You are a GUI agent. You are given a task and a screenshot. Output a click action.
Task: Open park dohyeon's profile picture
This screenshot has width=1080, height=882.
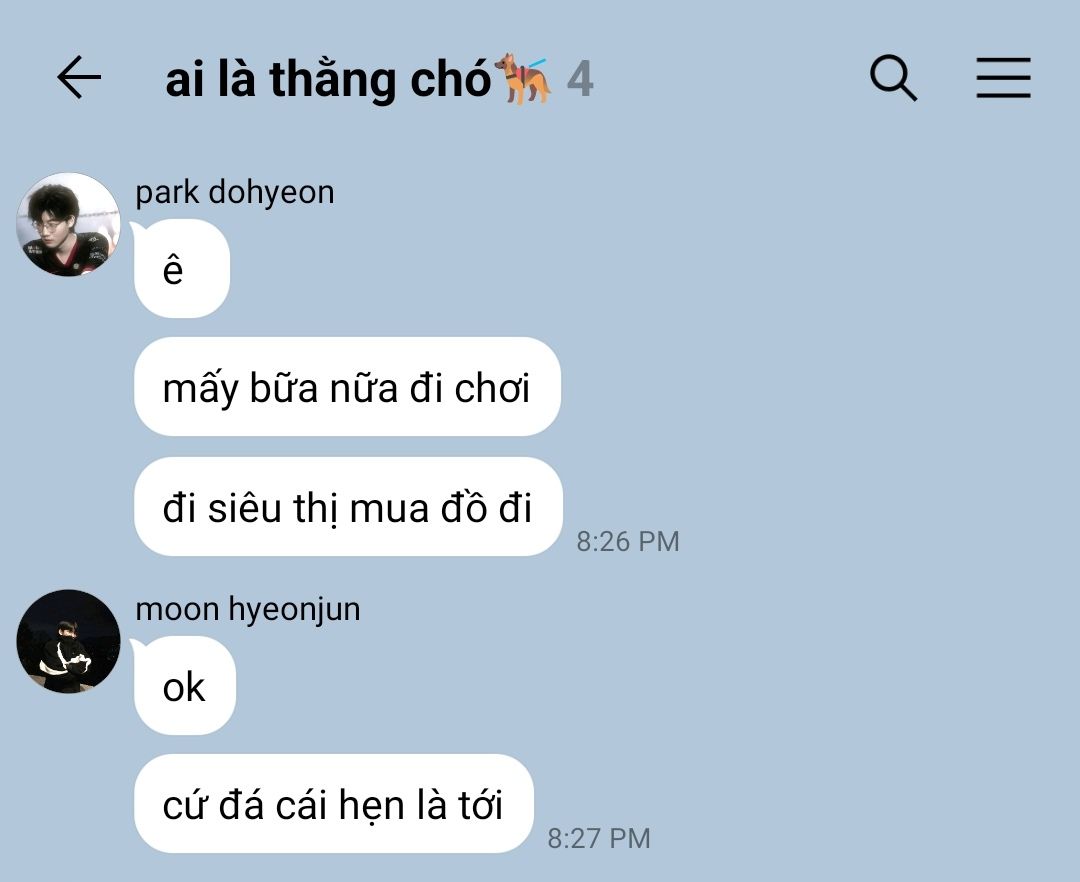[68, 224]
